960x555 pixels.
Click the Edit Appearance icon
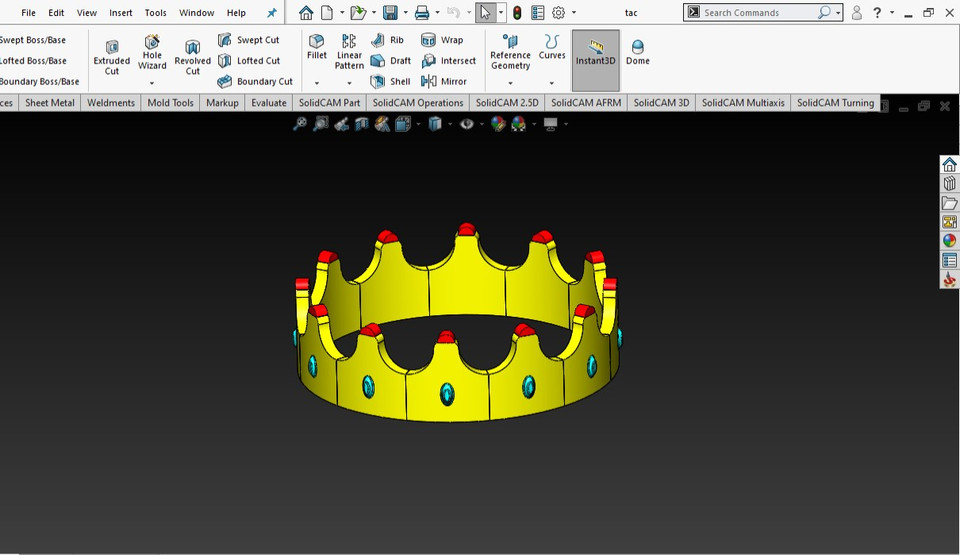[x=498, y=124]
